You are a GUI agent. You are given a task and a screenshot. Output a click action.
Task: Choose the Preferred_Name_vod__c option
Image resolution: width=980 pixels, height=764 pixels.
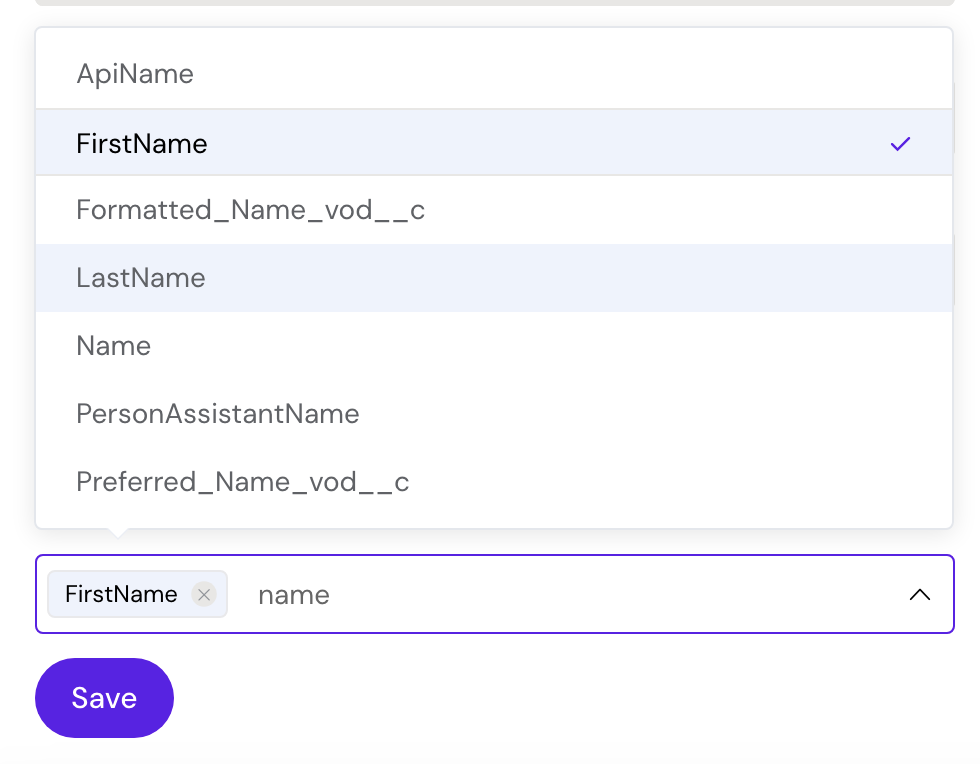tap(243, 482)
